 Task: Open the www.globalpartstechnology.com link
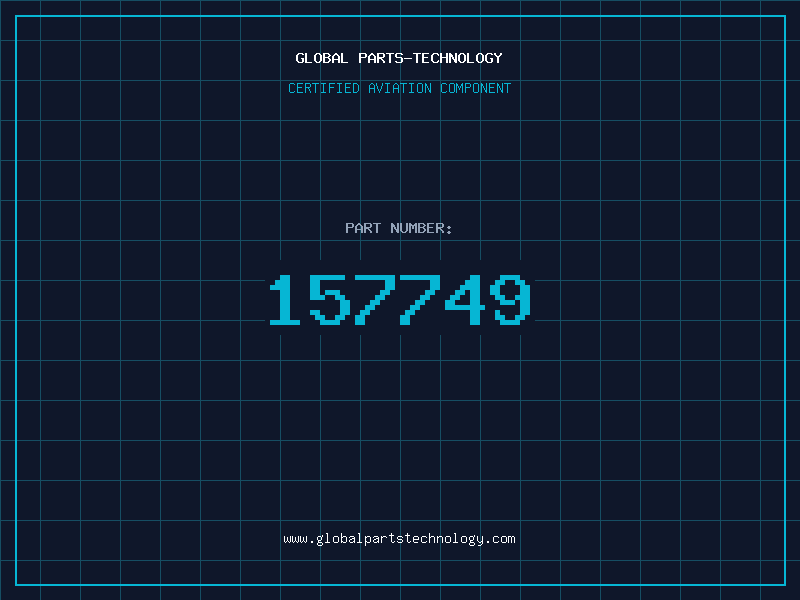[399, 539]
